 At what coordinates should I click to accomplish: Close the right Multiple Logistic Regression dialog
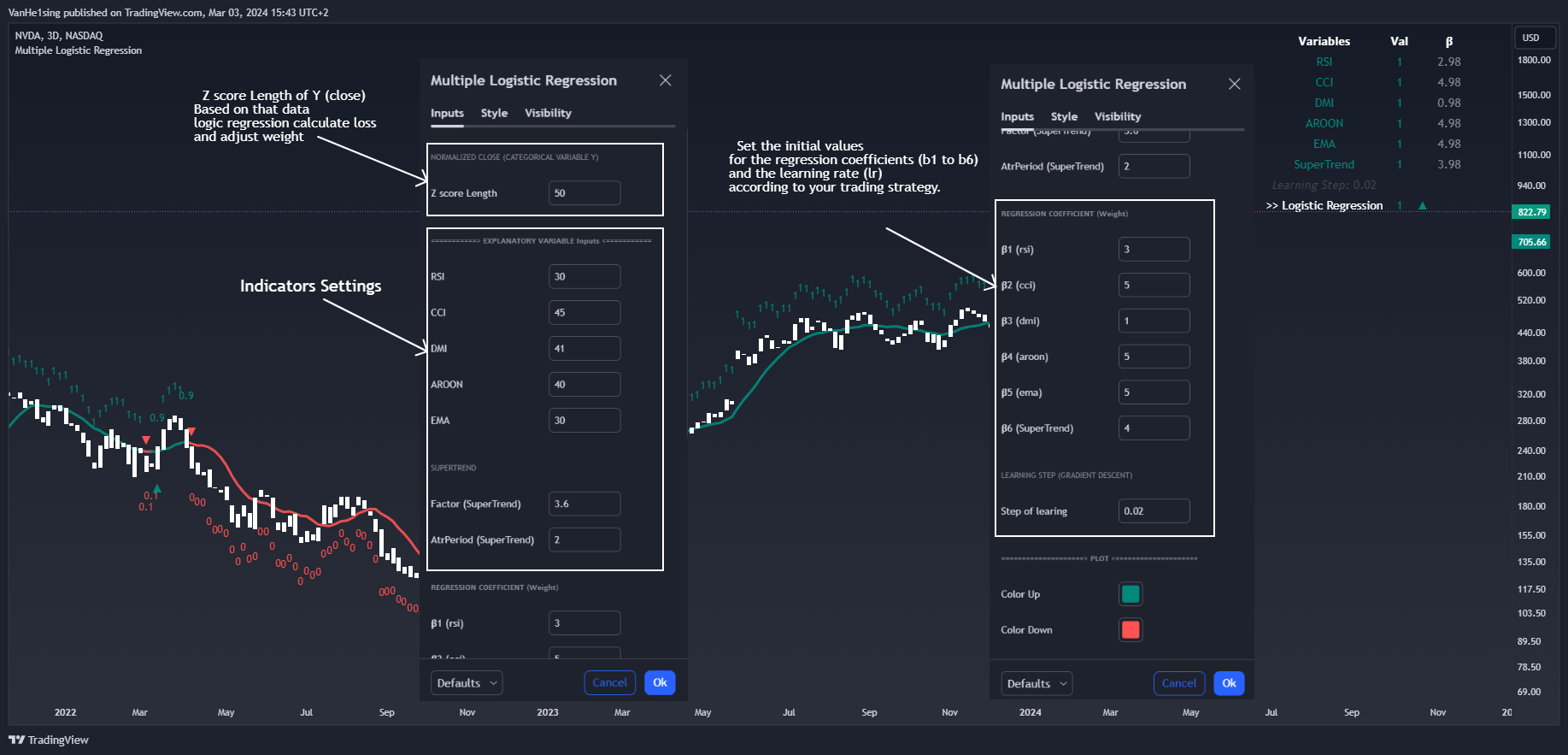1234,84
